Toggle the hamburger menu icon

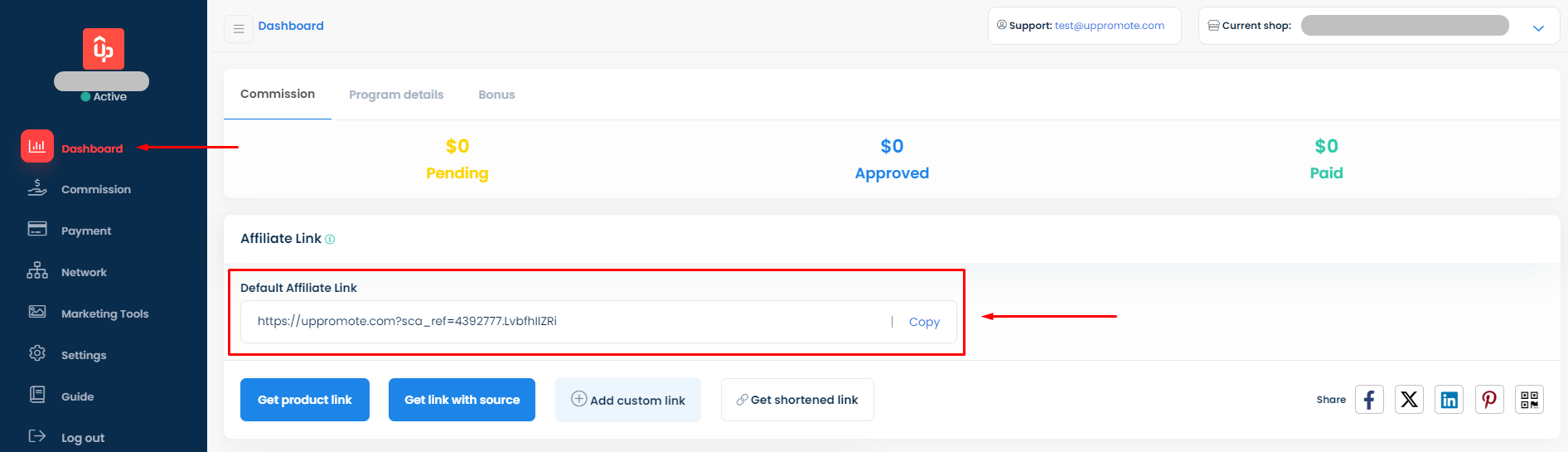(x=239, y=29)
